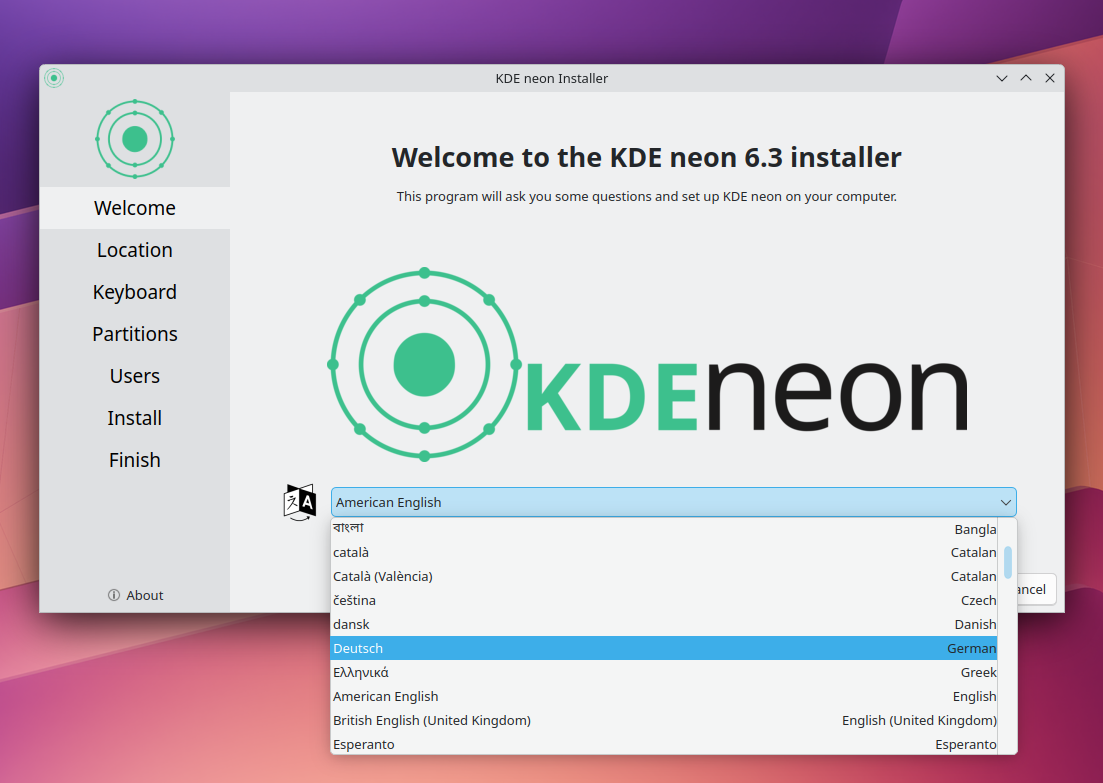Click the translation language icon
The height and width of the screenshot is (783, 1103).
coord(300,502)
